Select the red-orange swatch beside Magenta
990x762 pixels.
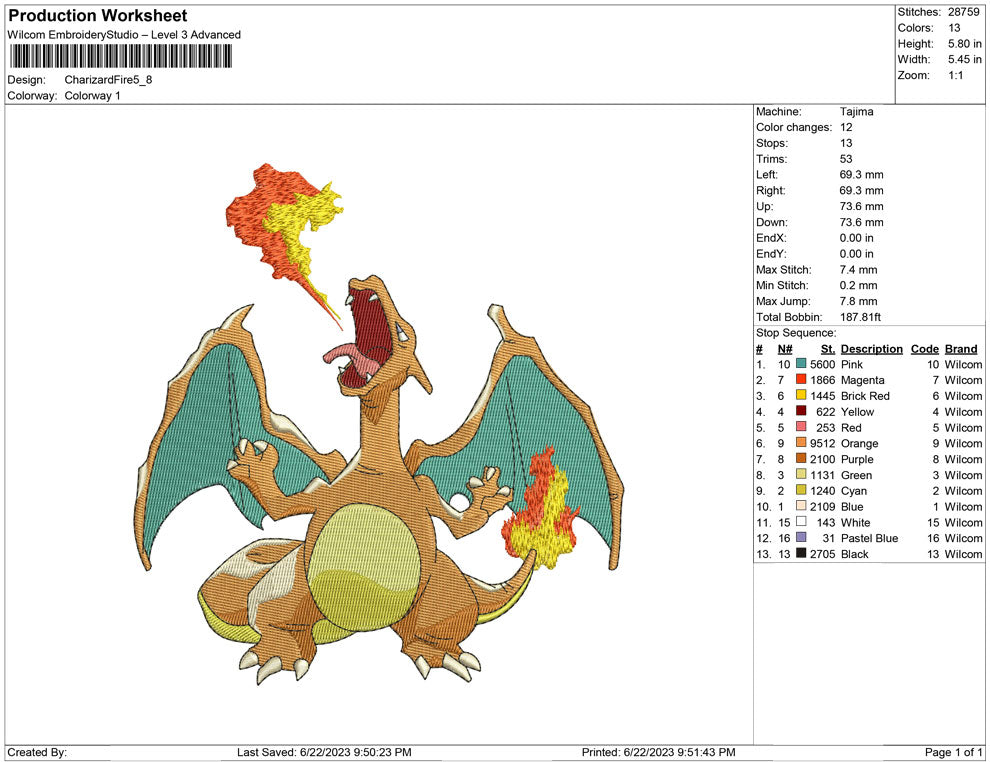pyautogui.click(x=801, y=379)
